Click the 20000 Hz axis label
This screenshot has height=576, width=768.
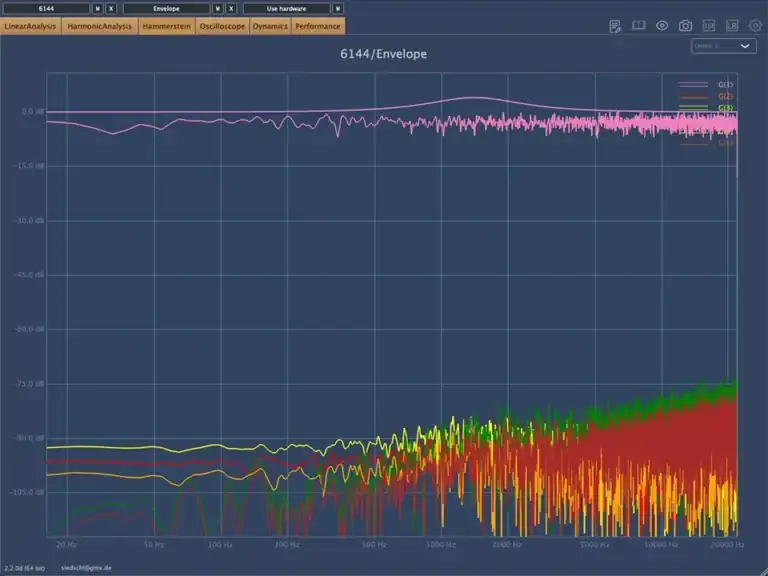pos(727,545)
